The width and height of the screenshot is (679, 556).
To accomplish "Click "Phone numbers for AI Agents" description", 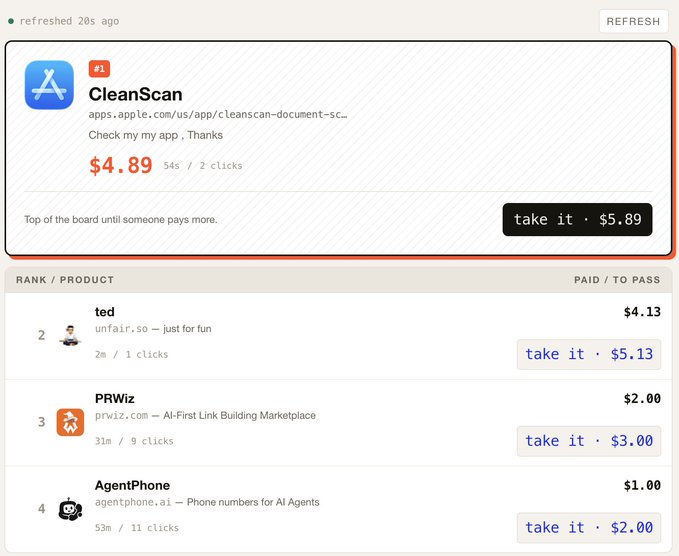I will click(x=253, y=502).
